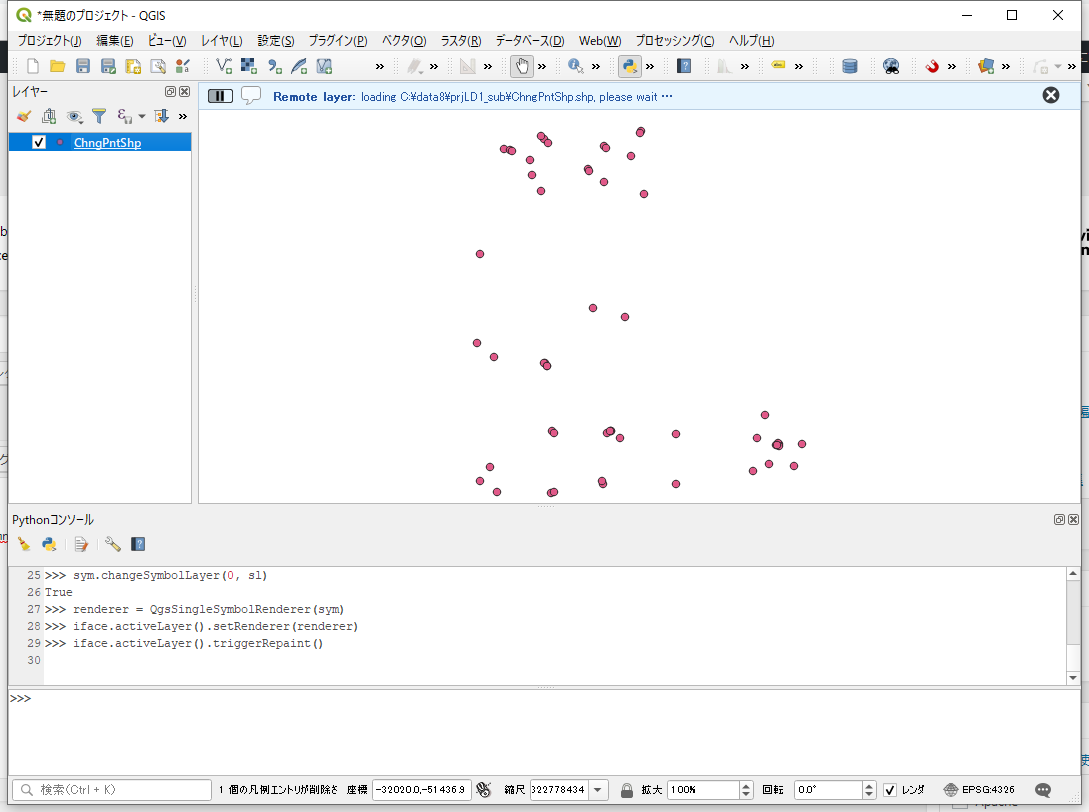Click the Clear Console broom icon
This screenshot has height=812, width=1089.
[x=23, y=544]
